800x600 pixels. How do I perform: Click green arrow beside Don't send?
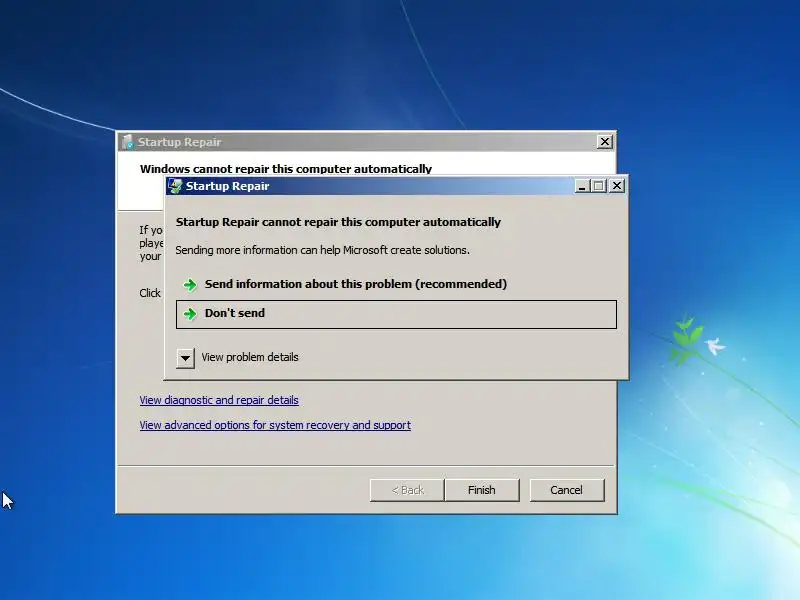[x=190, y=314]
